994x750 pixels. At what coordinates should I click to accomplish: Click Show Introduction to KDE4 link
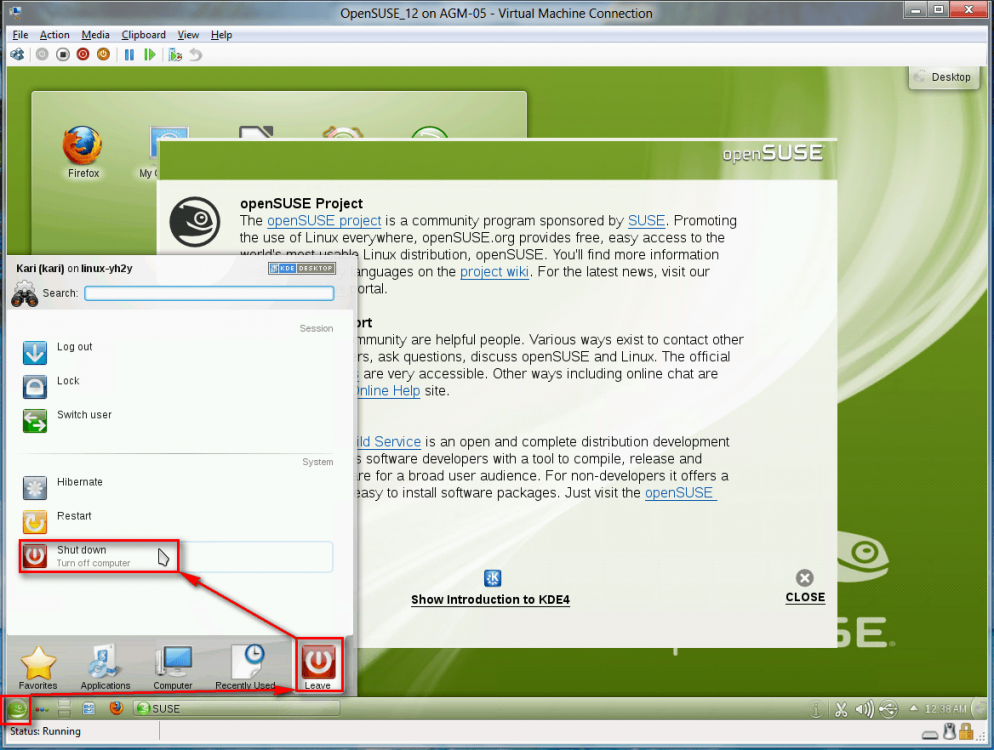pos(490,599)
